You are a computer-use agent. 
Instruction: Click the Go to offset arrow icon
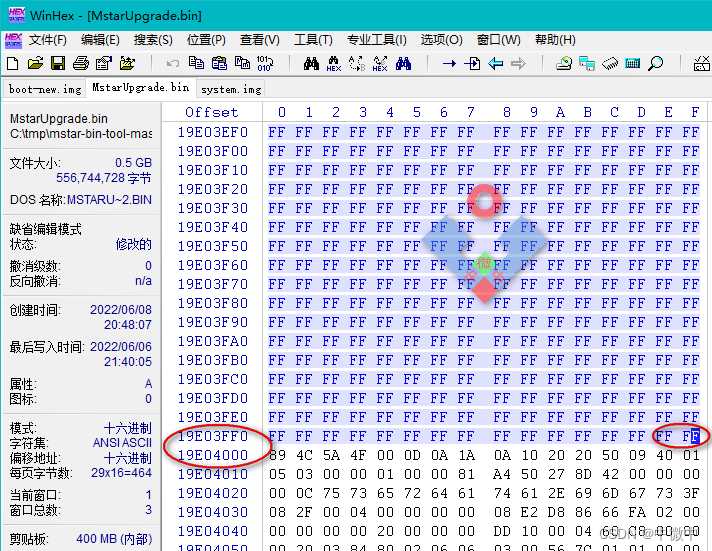(x=449, y=64)
